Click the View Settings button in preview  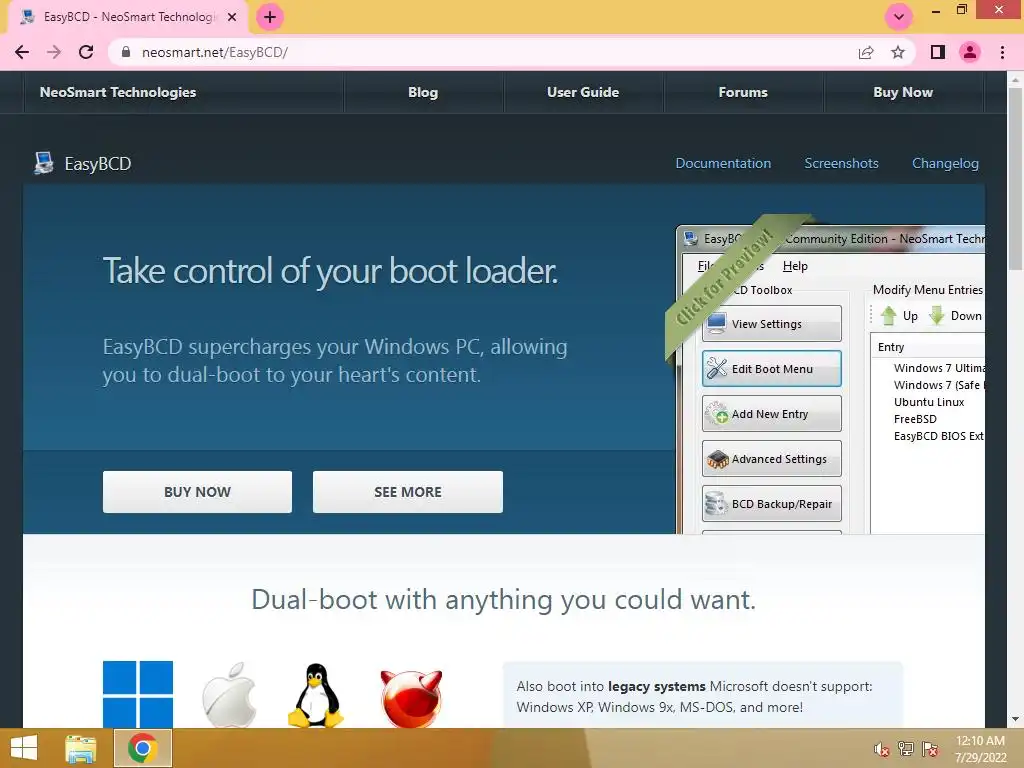(x=771, y=323)
